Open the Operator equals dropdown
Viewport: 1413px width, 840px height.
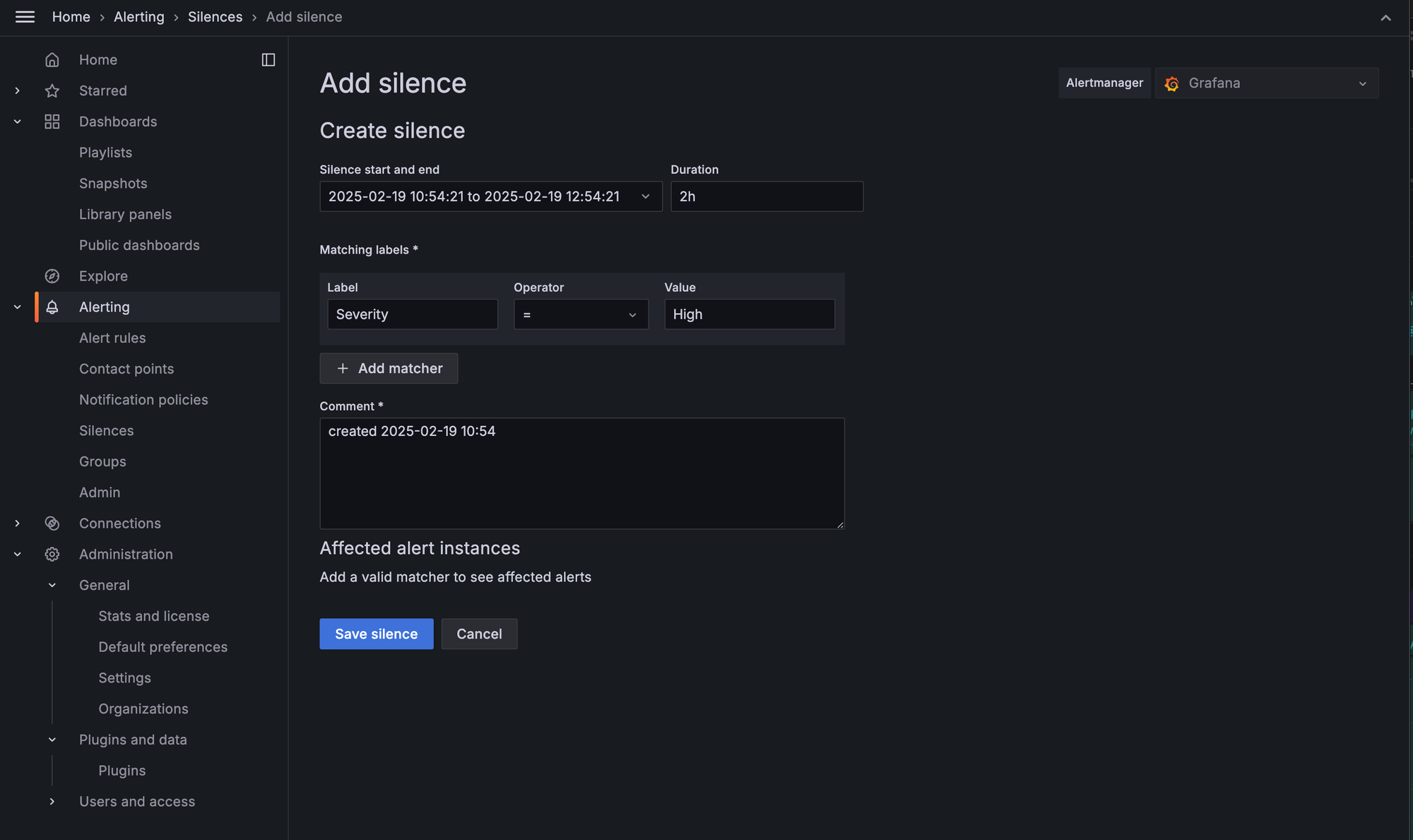click(580, 314)
